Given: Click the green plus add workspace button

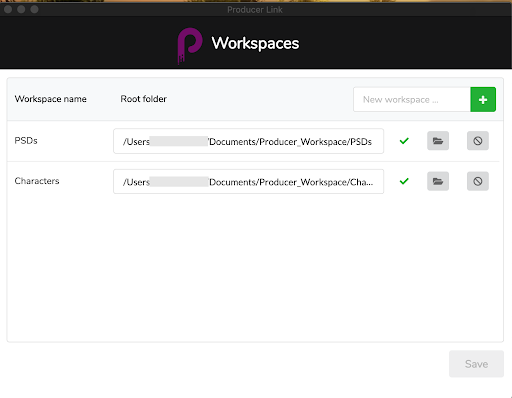Looking at the screenshot, I should coord(483,99).
